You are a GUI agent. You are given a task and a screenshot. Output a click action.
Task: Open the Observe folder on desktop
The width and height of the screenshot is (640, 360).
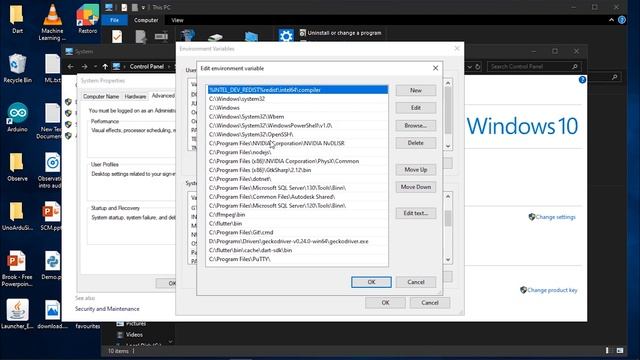[17, 167]
